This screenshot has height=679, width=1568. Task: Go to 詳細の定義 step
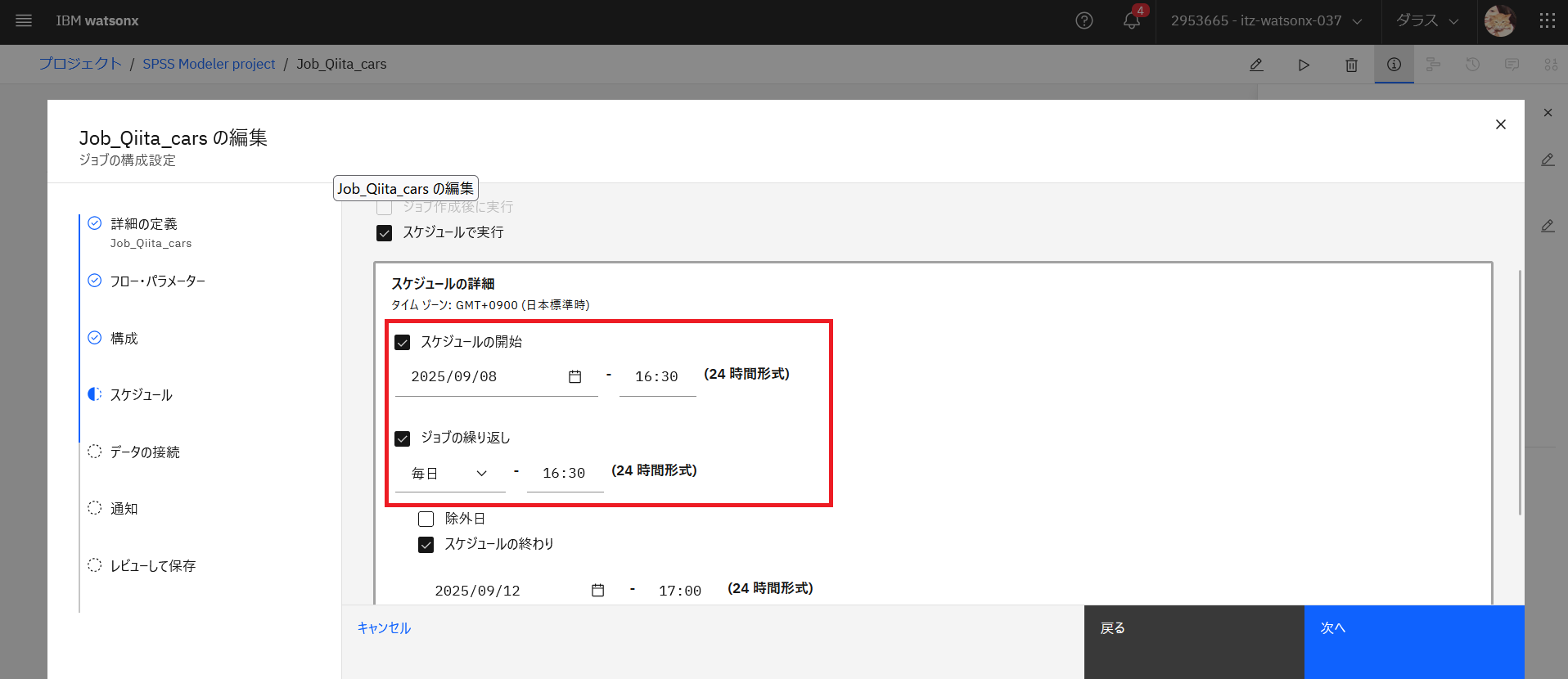pyautogui.click(x=144, y=224)
